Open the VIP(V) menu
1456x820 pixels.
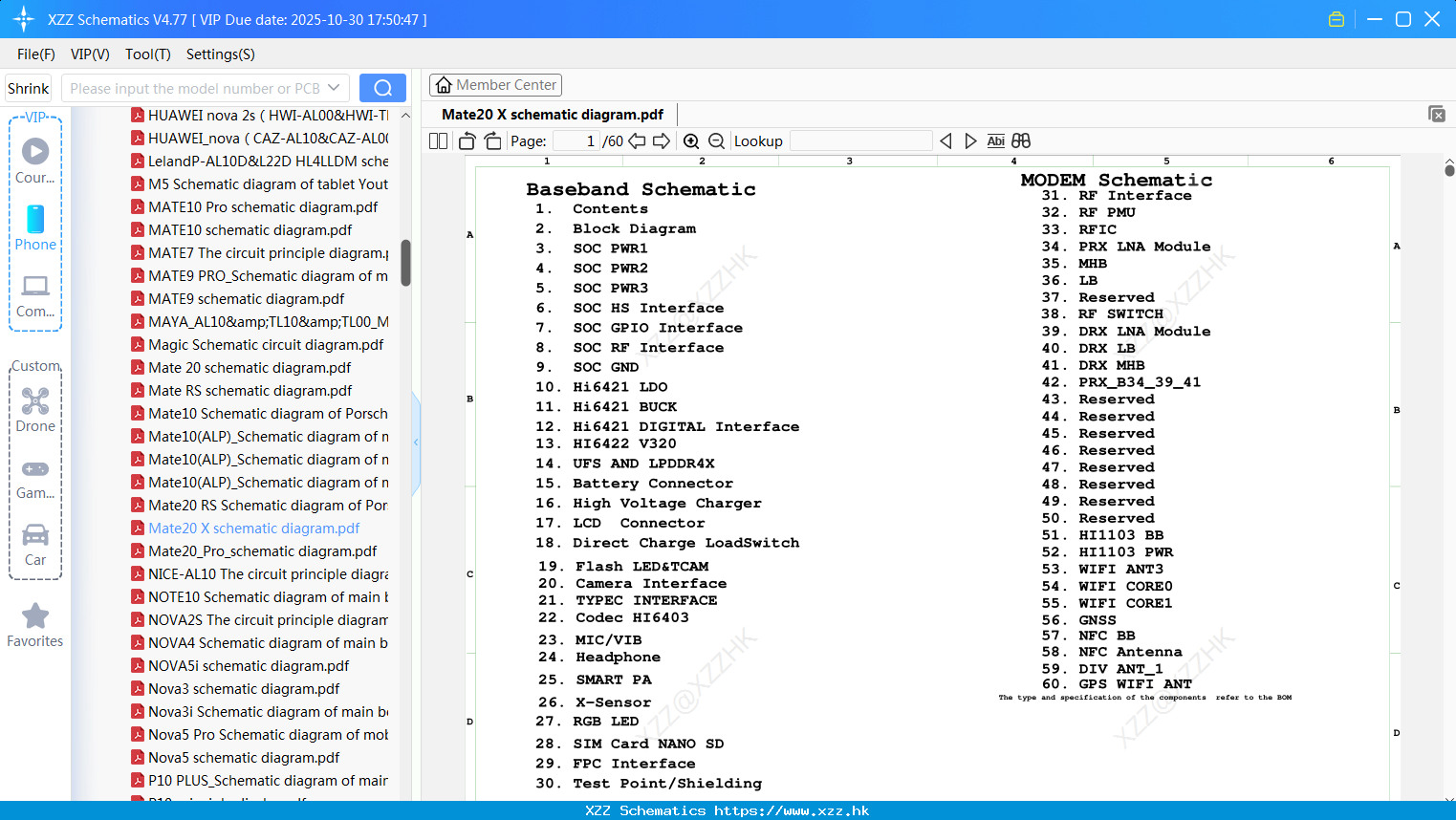pos(90,54)
